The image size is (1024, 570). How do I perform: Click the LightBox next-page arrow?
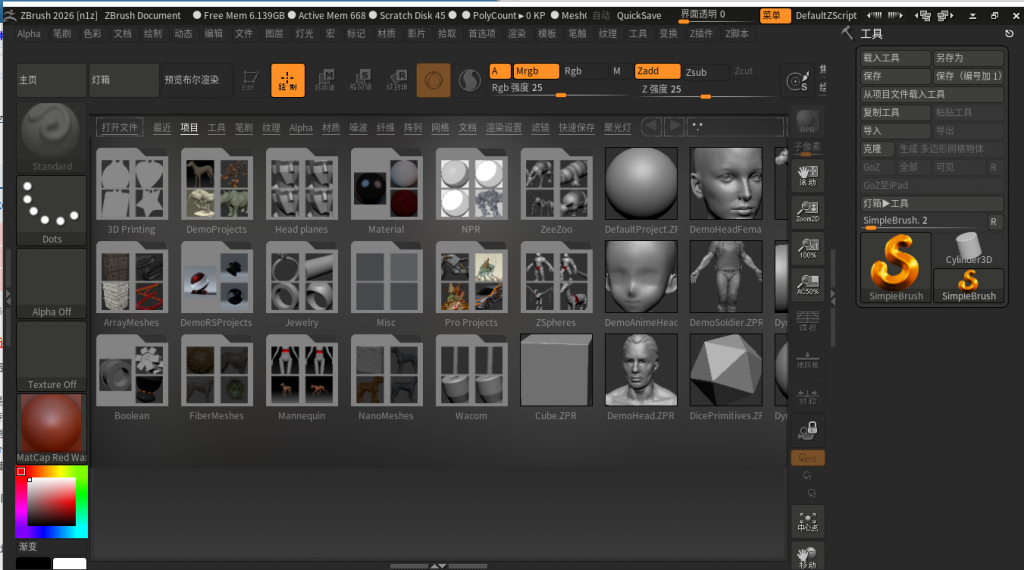point(674,127)
